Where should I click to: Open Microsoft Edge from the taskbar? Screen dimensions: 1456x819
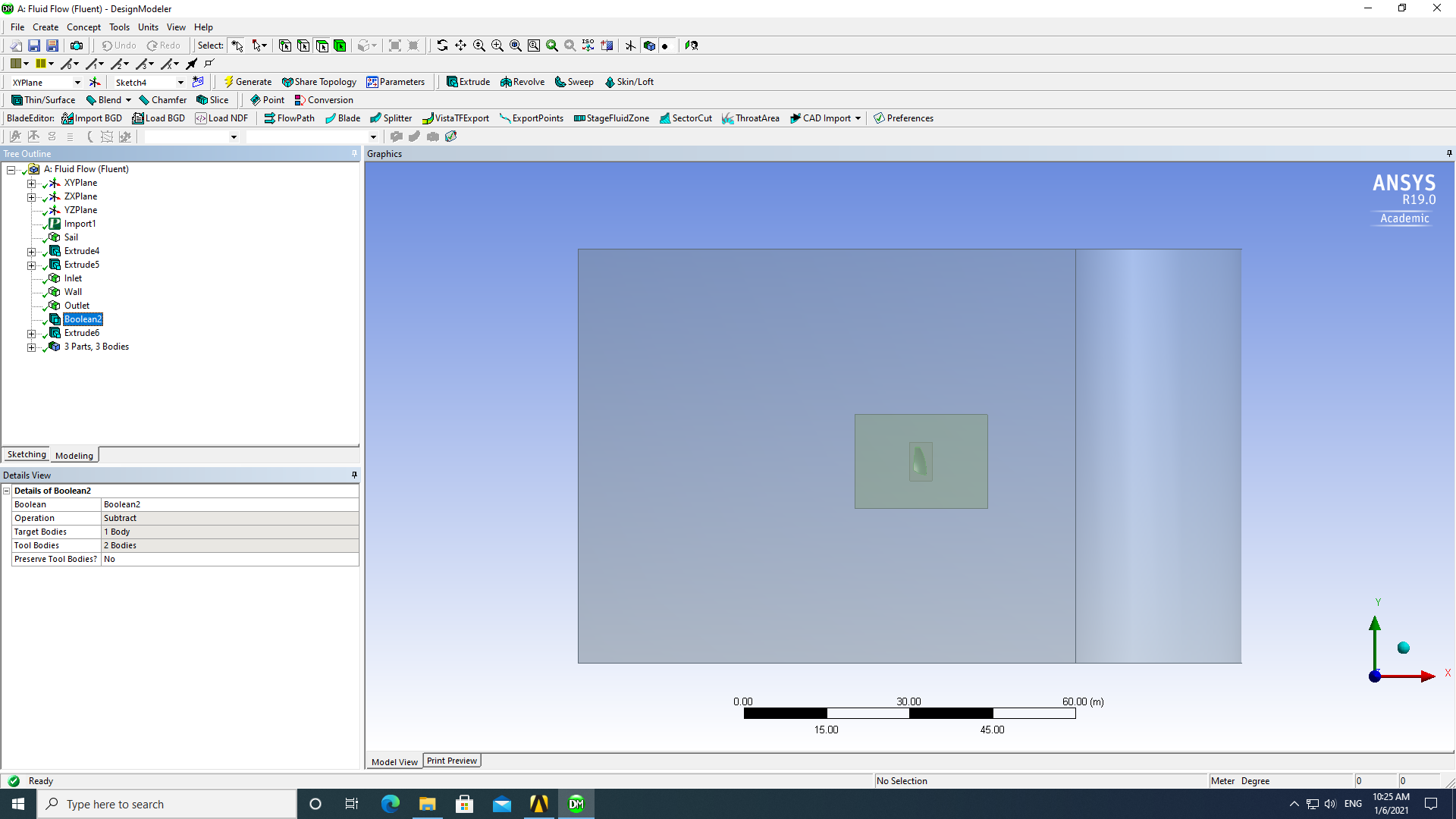(390, 804)
